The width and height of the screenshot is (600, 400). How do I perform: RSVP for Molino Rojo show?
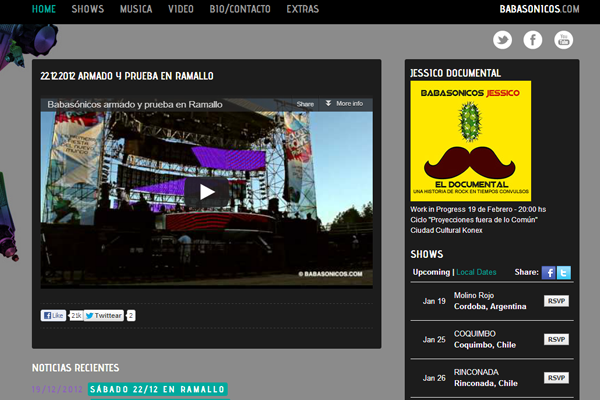pyautogui.click(x=556, y=301)
